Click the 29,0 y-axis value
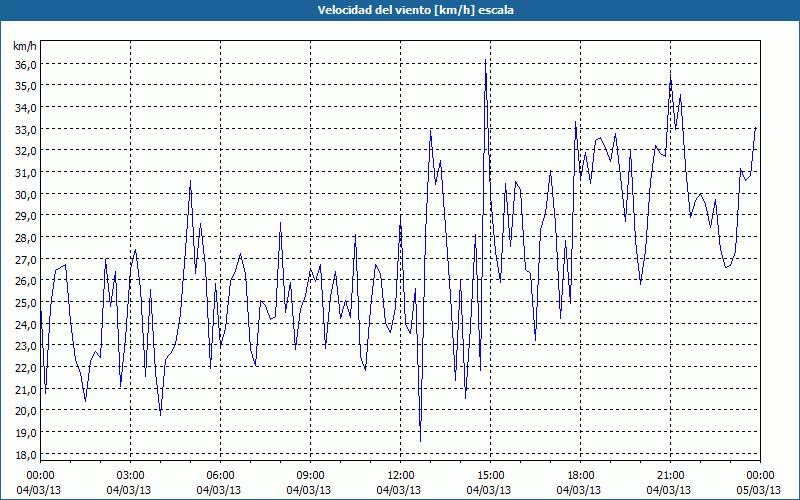The height and width of the screenshot is (500, 800). click(25, 216)
